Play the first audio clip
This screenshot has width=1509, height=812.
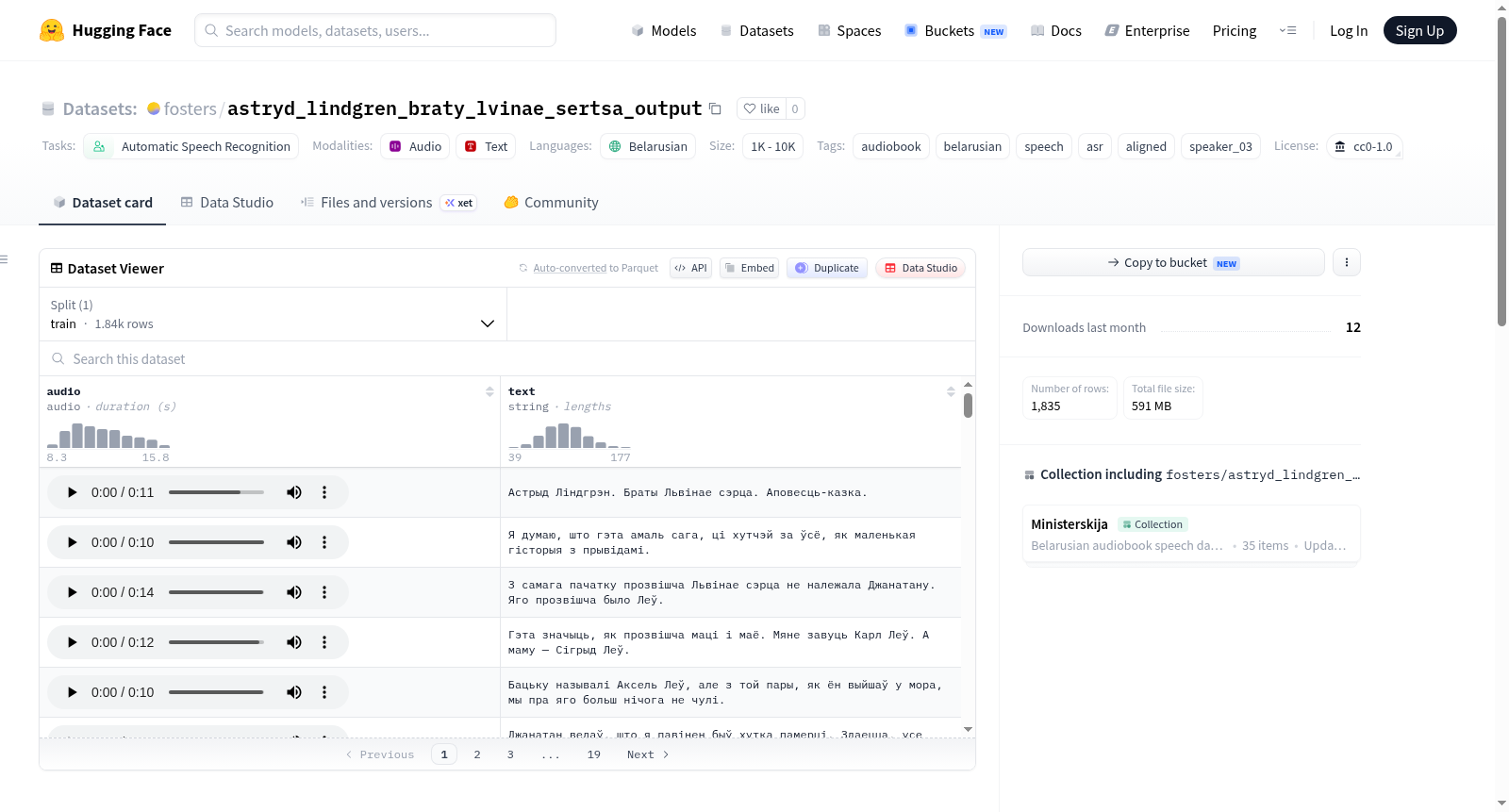tap(73, 492)
